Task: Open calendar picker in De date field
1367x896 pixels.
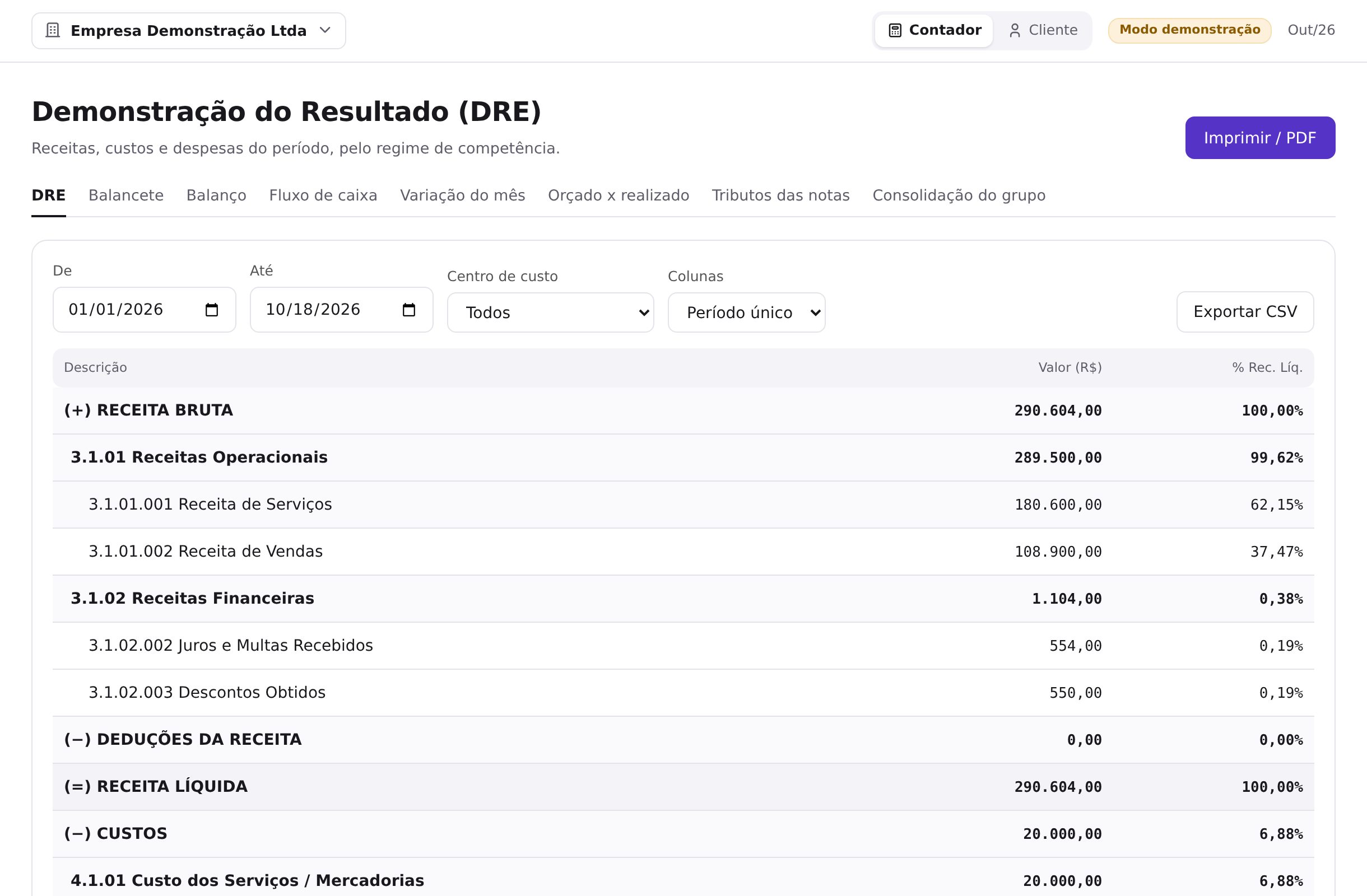Action: 212,310
